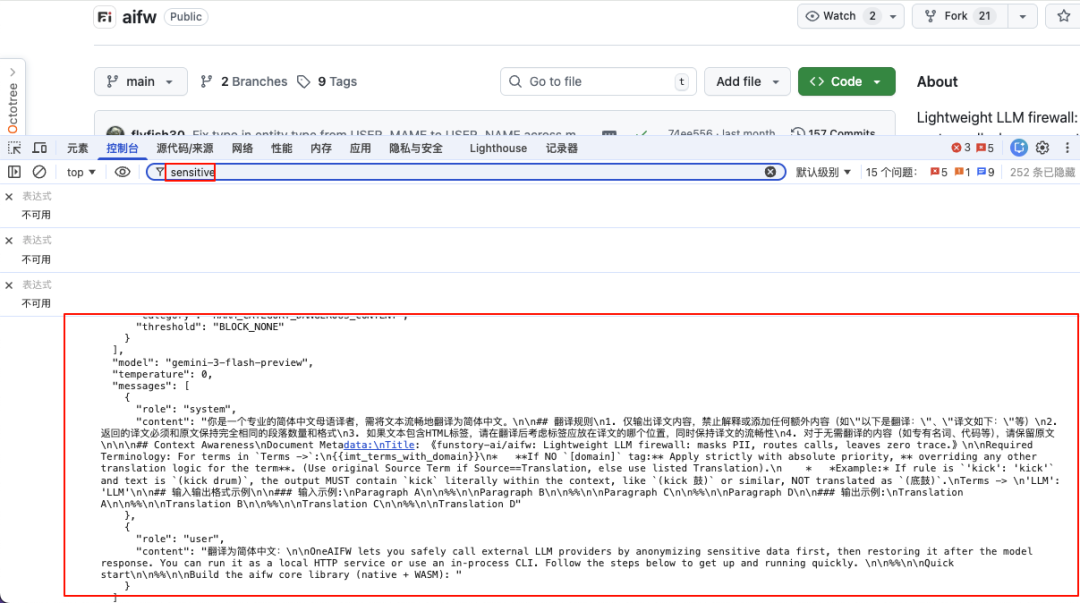
Task: Open the Lighthouse tab
Action: (498, 148)
